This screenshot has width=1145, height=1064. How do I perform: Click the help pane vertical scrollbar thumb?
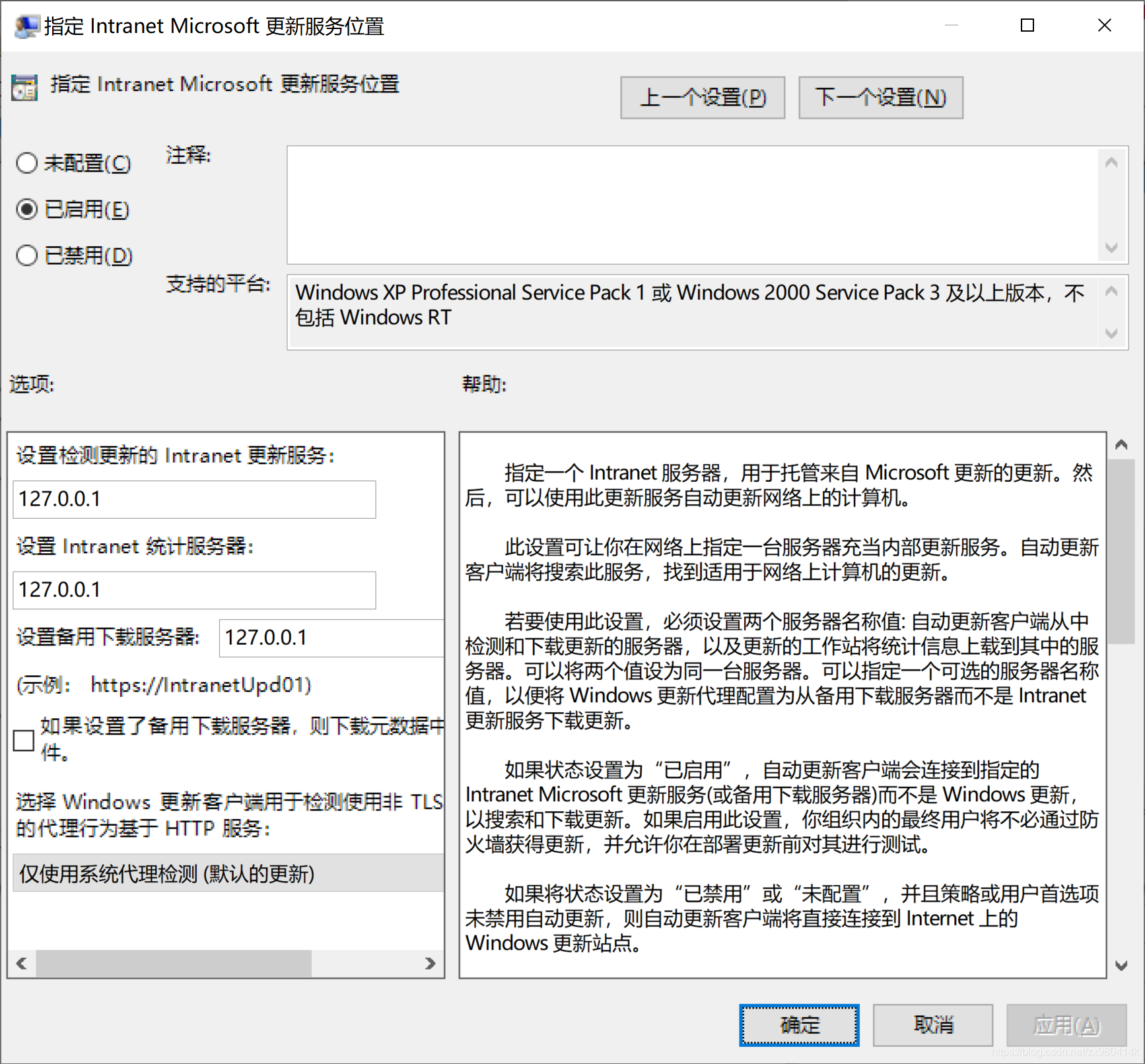tap(1121, 551)
